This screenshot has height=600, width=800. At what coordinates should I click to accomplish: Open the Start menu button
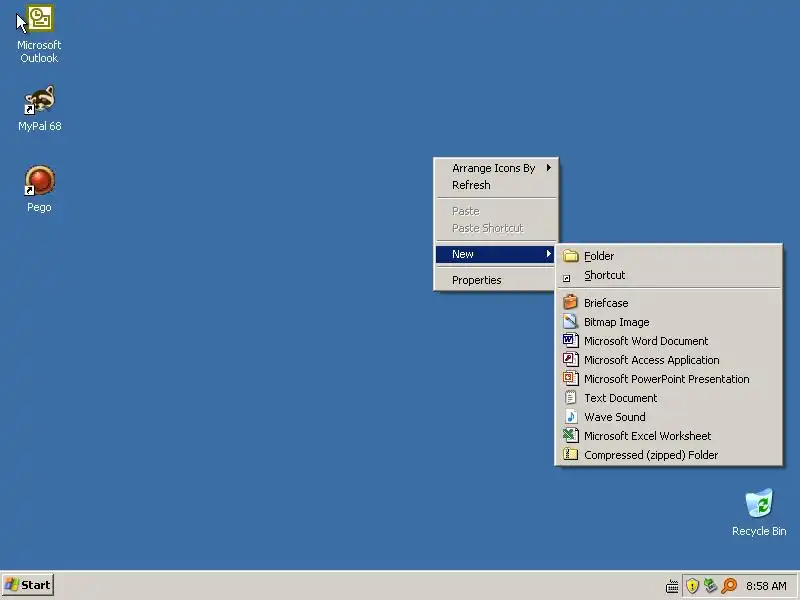click(28, 585)
